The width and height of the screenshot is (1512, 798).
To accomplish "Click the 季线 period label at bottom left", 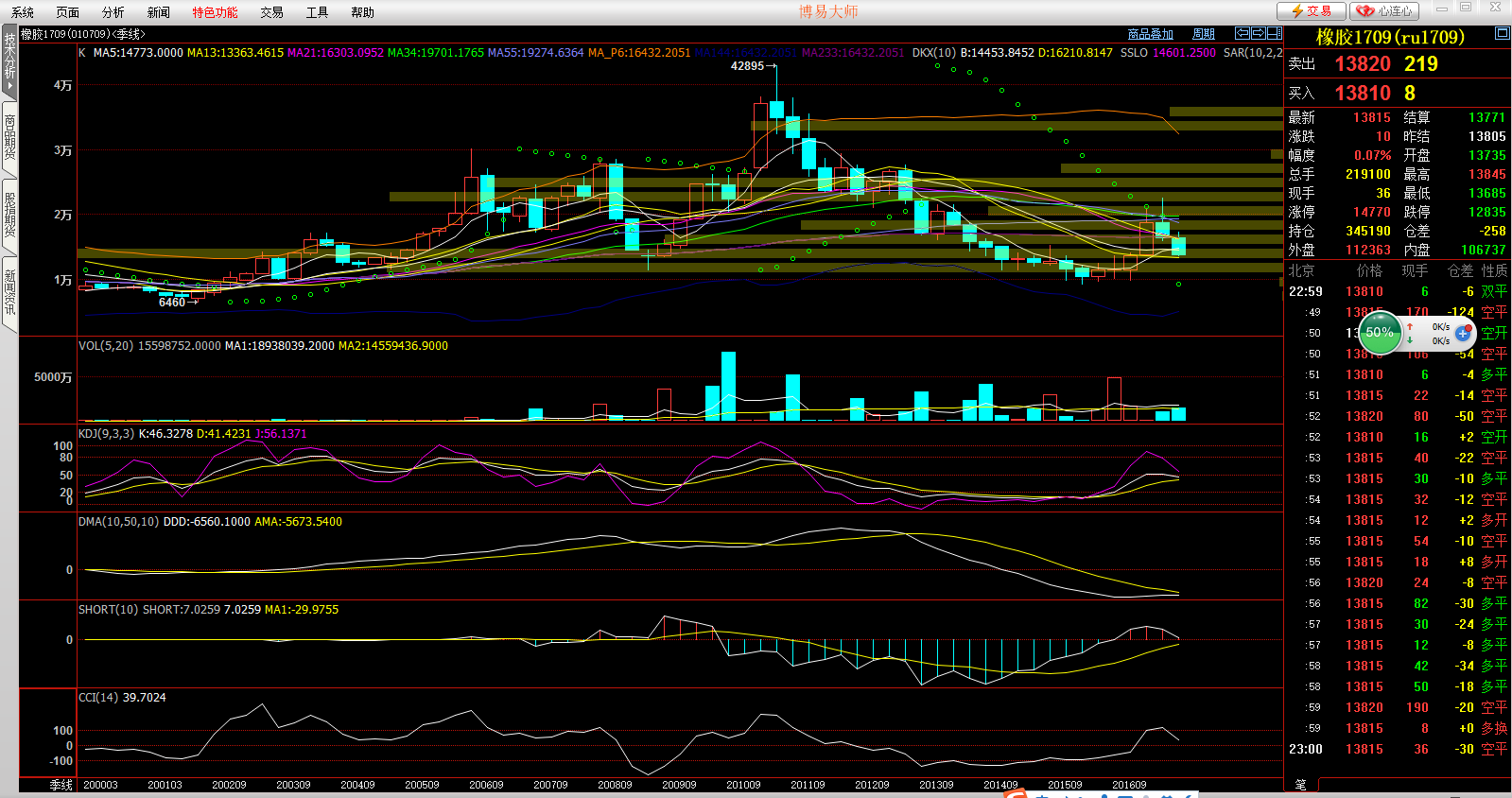I will click(61, 785).
